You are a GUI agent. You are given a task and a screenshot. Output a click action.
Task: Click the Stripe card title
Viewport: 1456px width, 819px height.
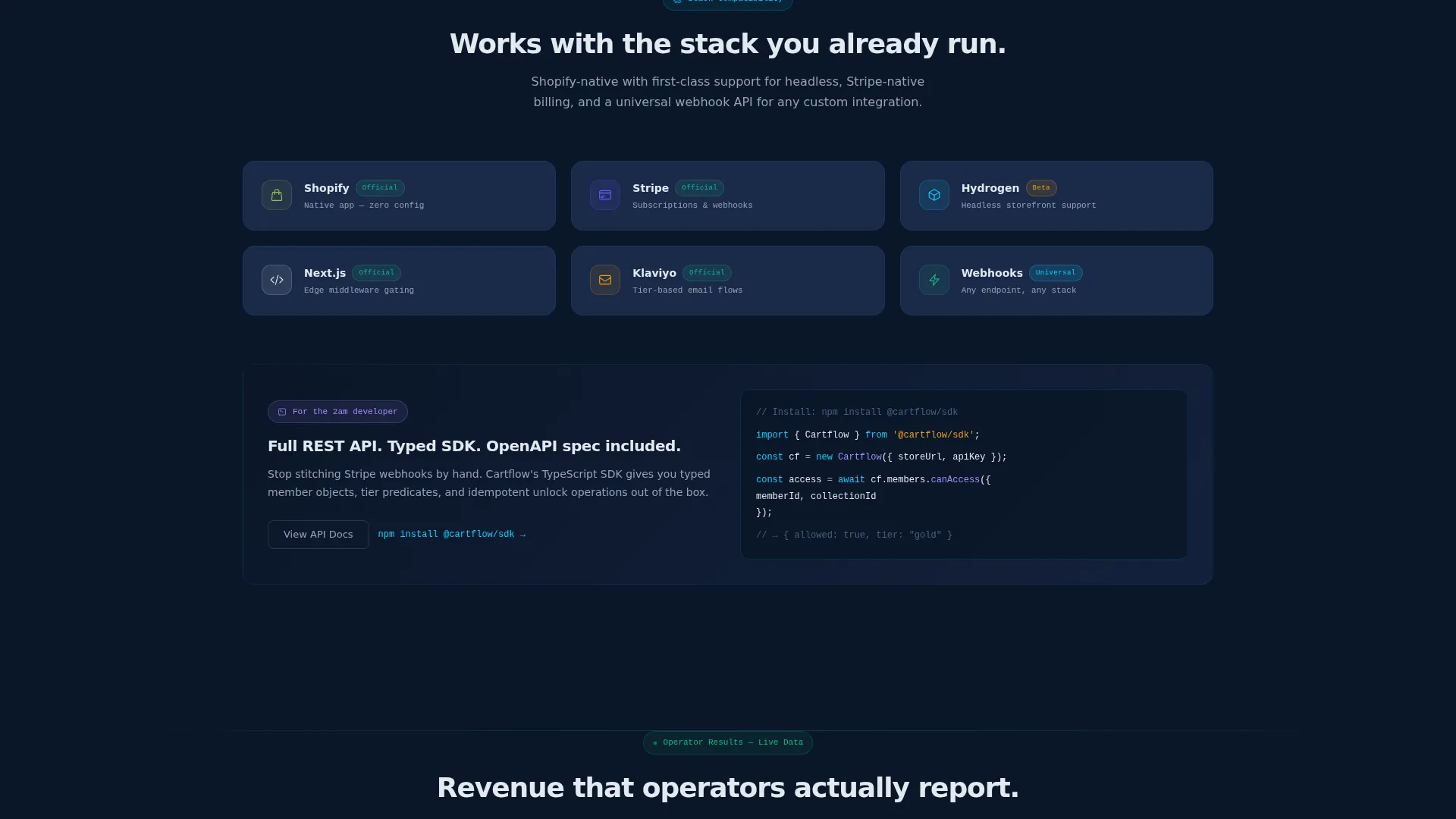tap(651, 188)
